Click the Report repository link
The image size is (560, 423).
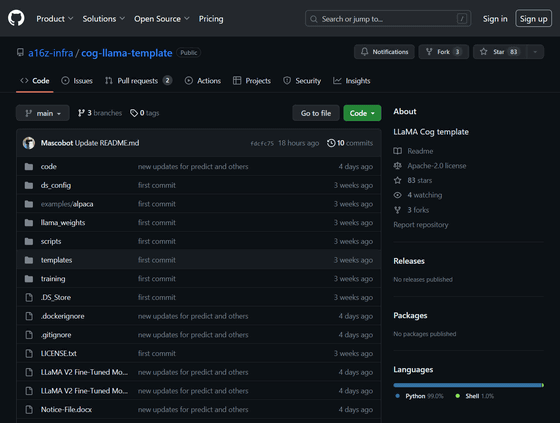pos(421,225)
